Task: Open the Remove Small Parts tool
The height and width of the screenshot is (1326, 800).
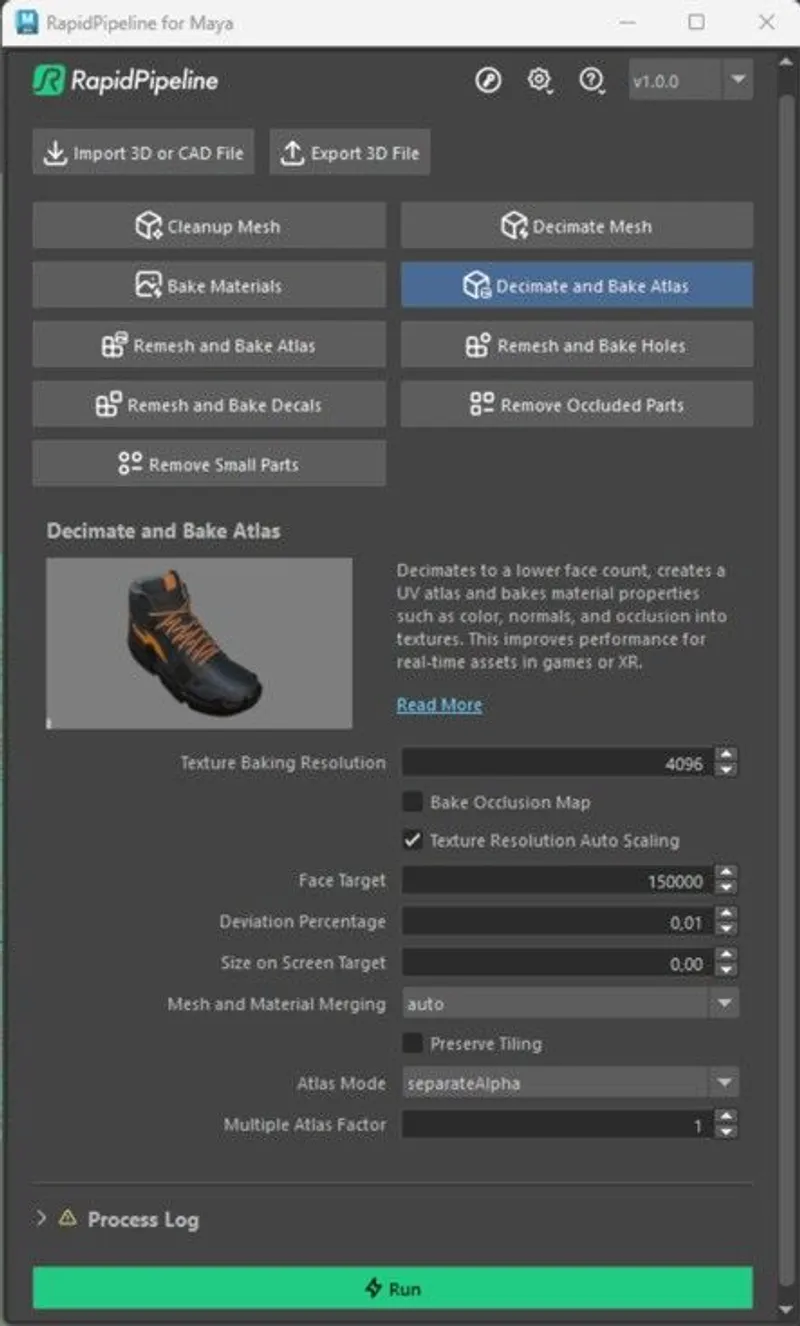Action: pos(208,463)
